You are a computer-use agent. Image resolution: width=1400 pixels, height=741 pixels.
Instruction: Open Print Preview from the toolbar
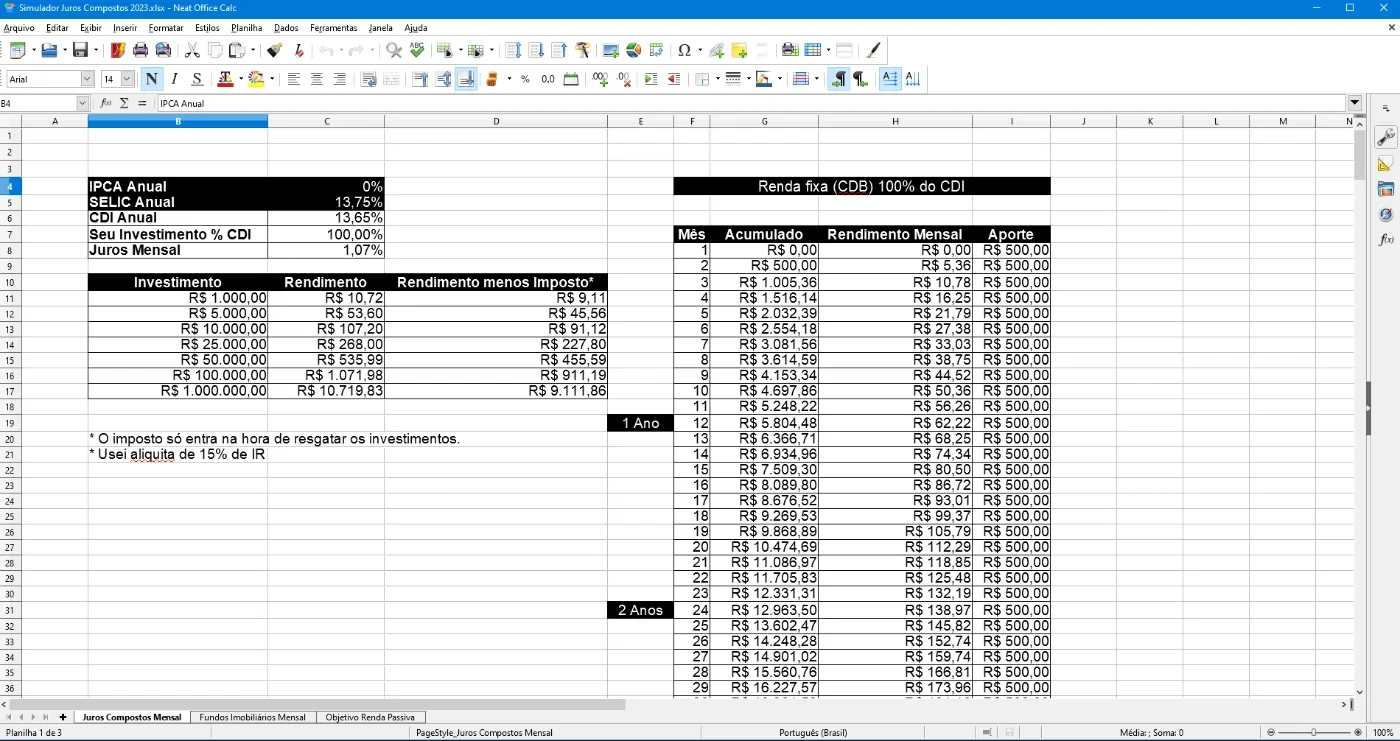click(163, 50)
